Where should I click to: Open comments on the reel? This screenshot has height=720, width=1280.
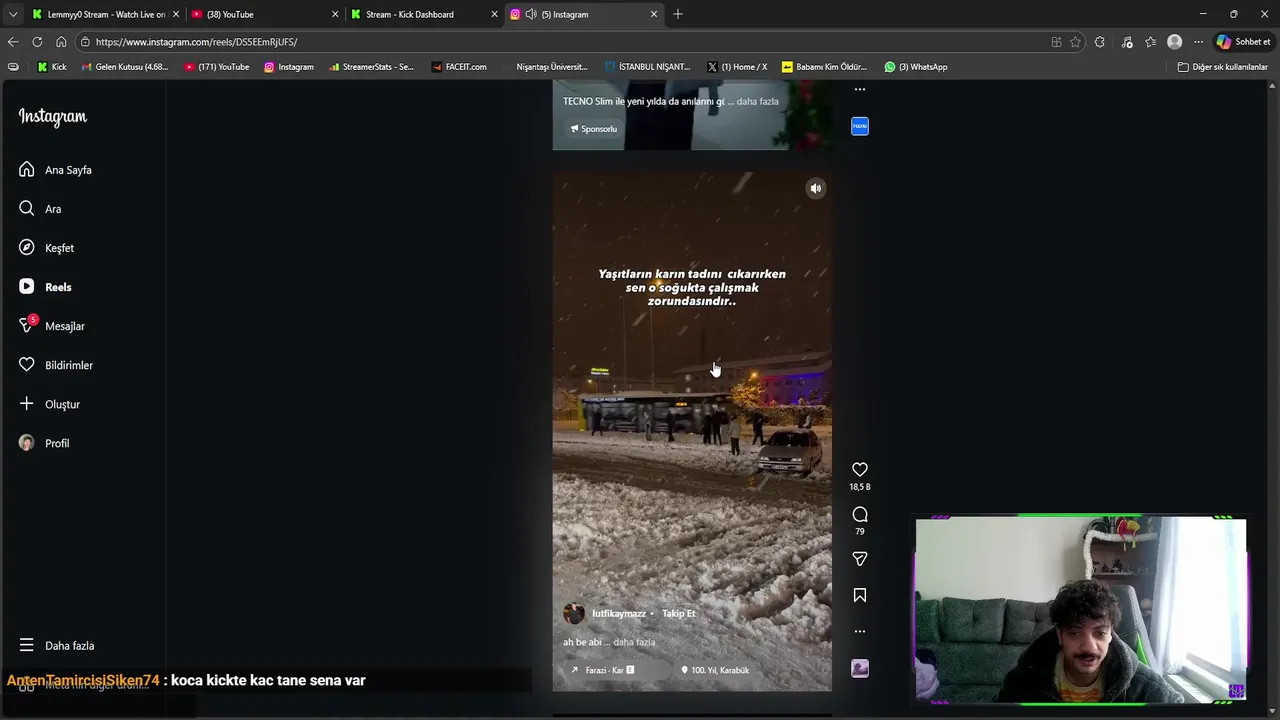coord(860,514)
